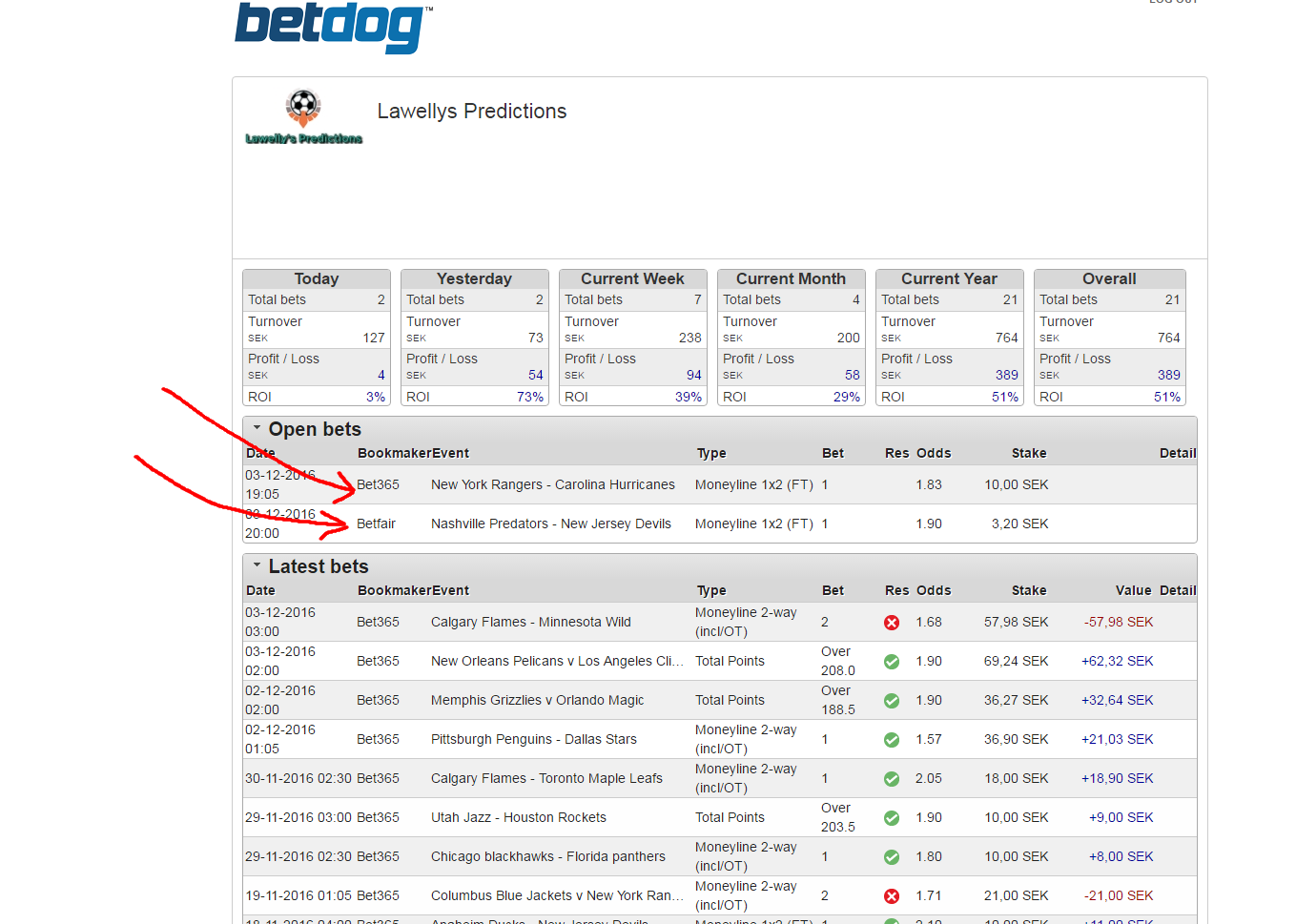Click the -57,98 SEK value
Viewport: 1296px width, 924px height.
click(x=1119, y=622)
